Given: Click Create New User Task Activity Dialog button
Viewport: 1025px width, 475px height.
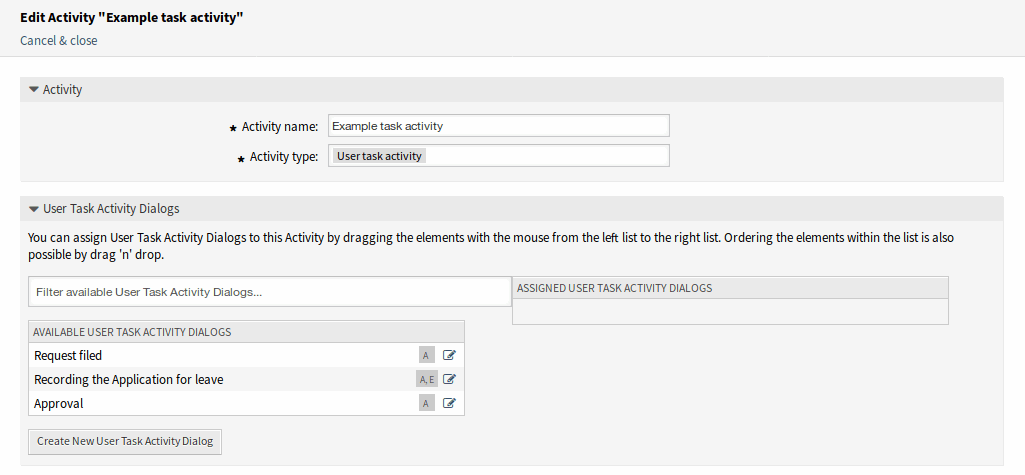Looking at the screenshot, I should tap(126, 441).
